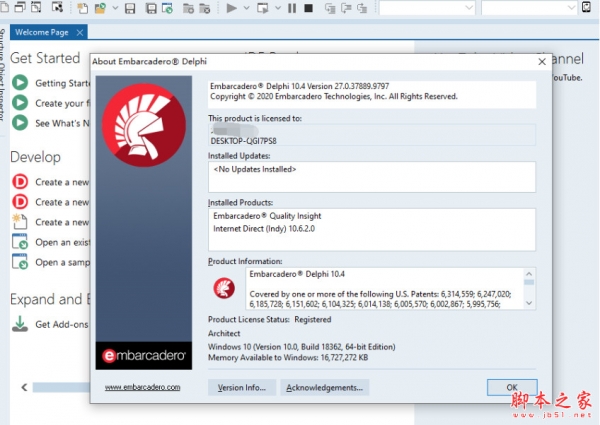Click the No Updates Installed entry
Screen dimensions: 600x425
click(255, 169)
